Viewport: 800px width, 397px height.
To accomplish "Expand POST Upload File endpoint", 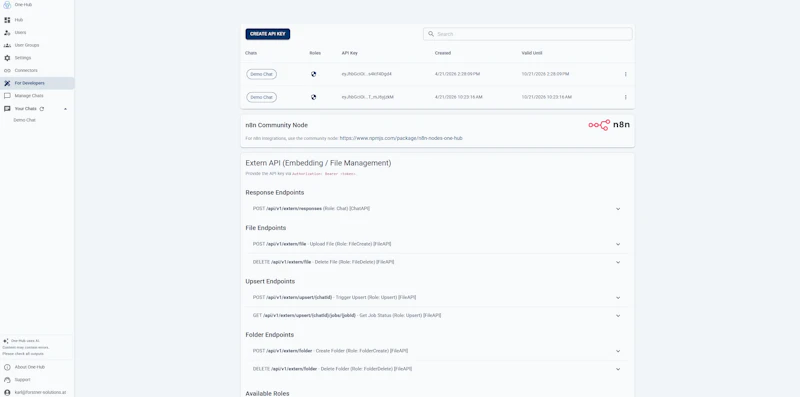I will [x=618, y=244].
